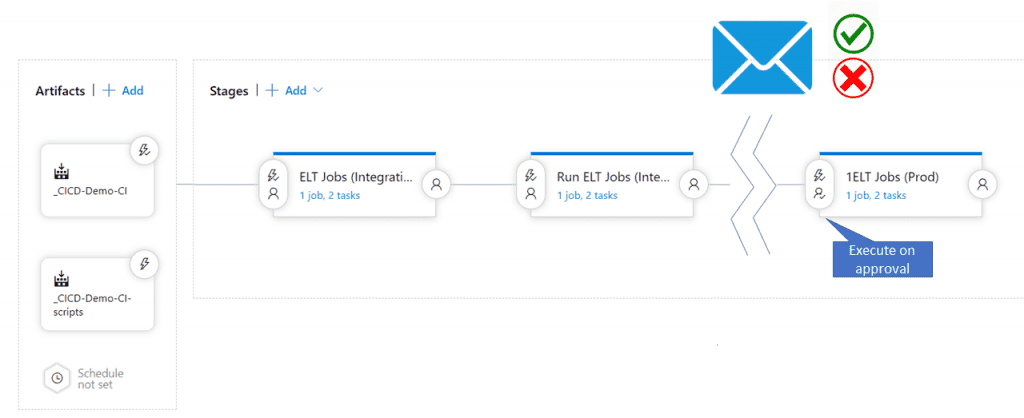Click trigger icon on _CICD-Demo-CI-scripts artifact
This screenshot has width=1024, height=418.
[145, 264]
